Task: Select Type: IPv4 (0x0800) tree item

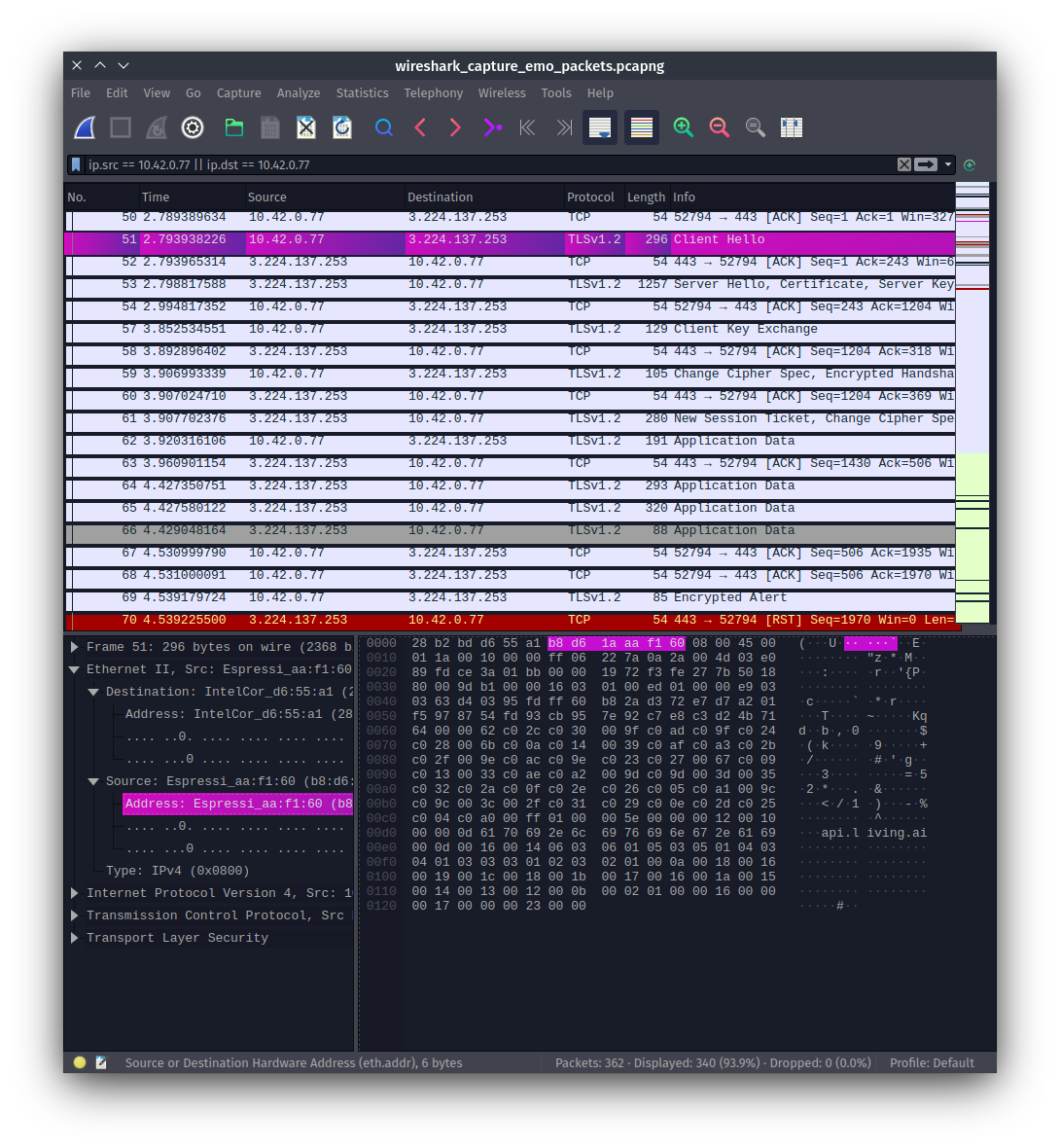Action: [x=178, y=871]
